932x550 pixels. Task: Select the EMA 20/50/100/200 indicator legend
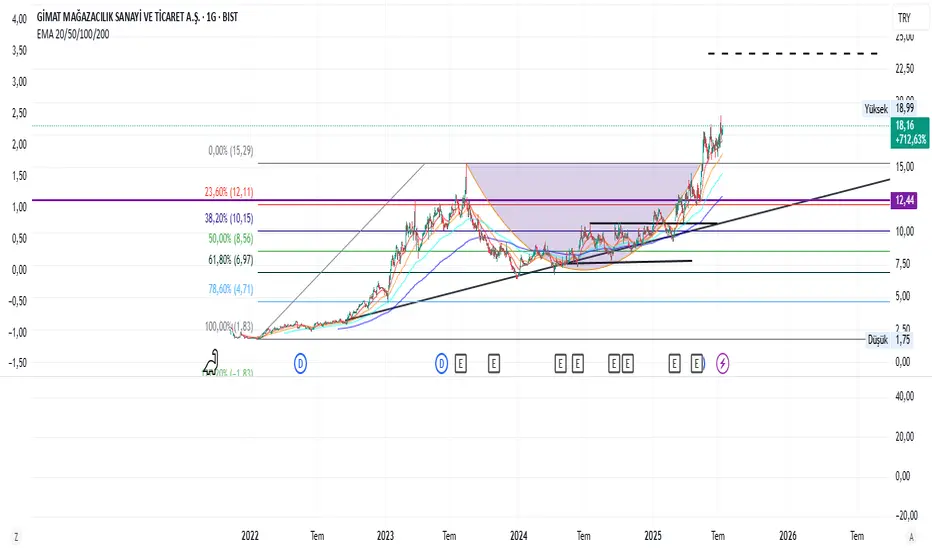point(73,34)
